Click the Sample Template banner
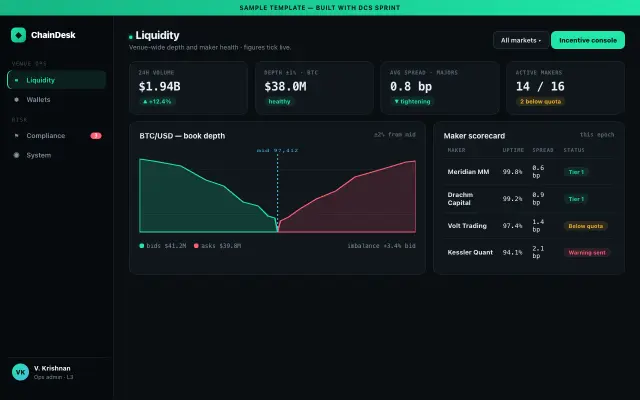640x400 pixels. (320, 8)
